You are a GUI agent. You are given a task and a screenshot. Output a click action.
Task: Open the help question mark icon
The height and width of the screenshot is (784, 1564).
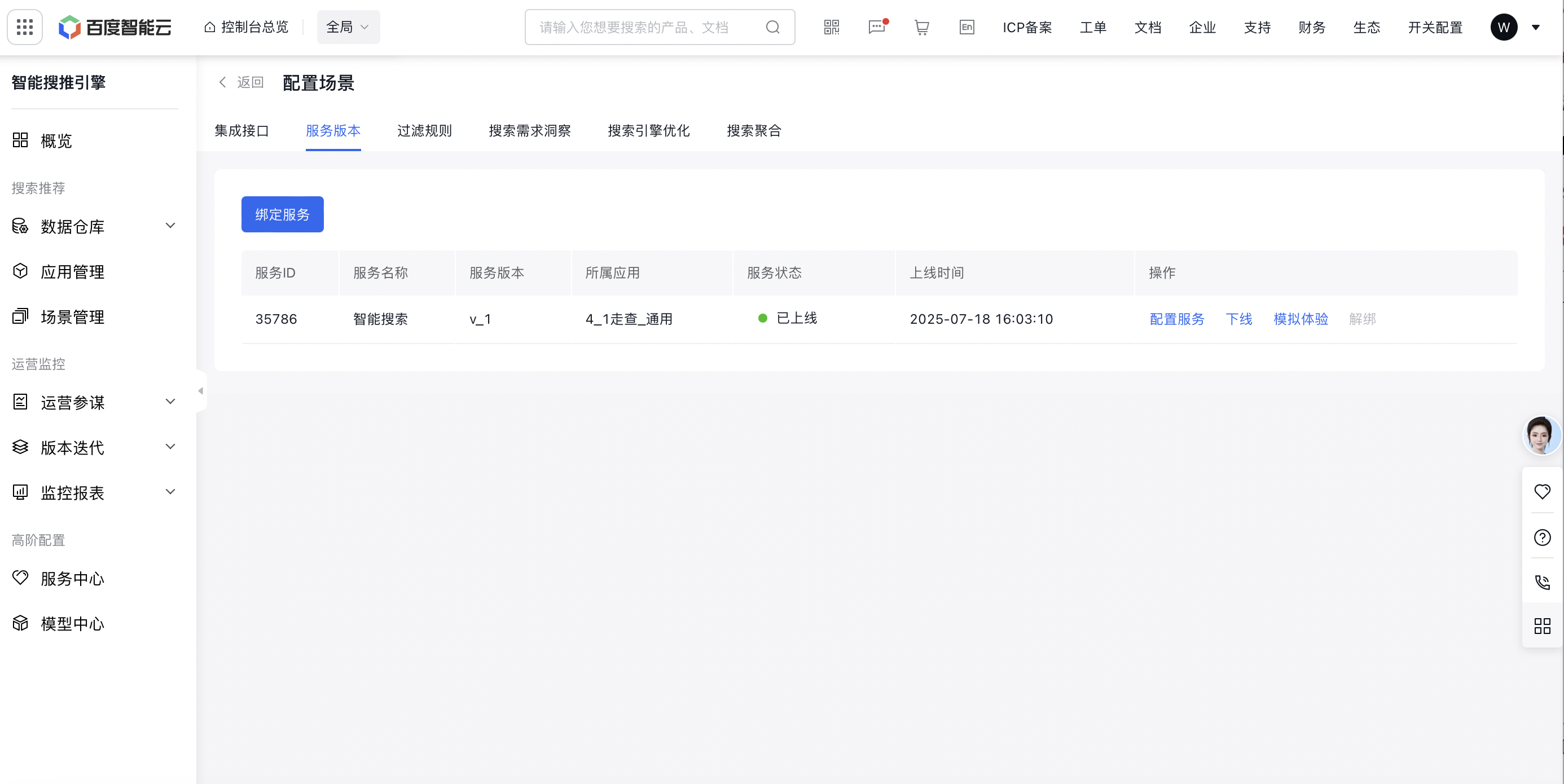(x=1542, y=537)
